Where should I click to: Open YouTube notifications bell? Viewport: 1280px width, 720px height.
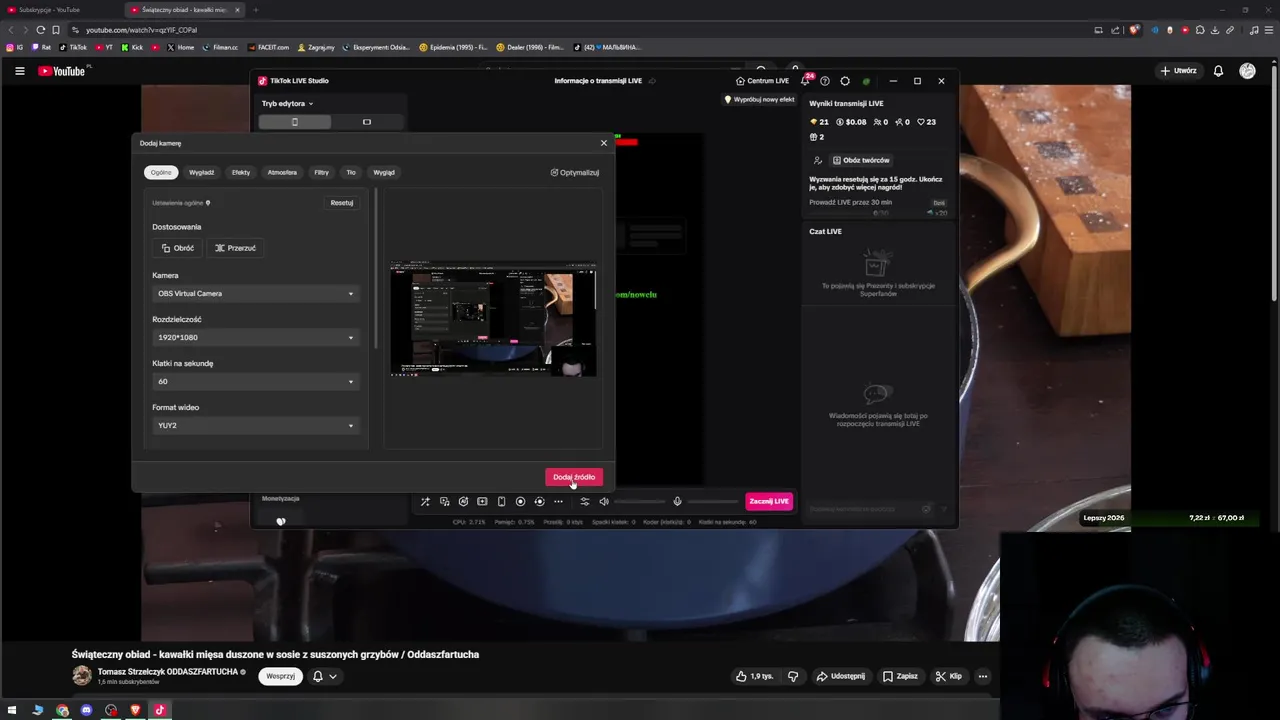pos(1218,71)
